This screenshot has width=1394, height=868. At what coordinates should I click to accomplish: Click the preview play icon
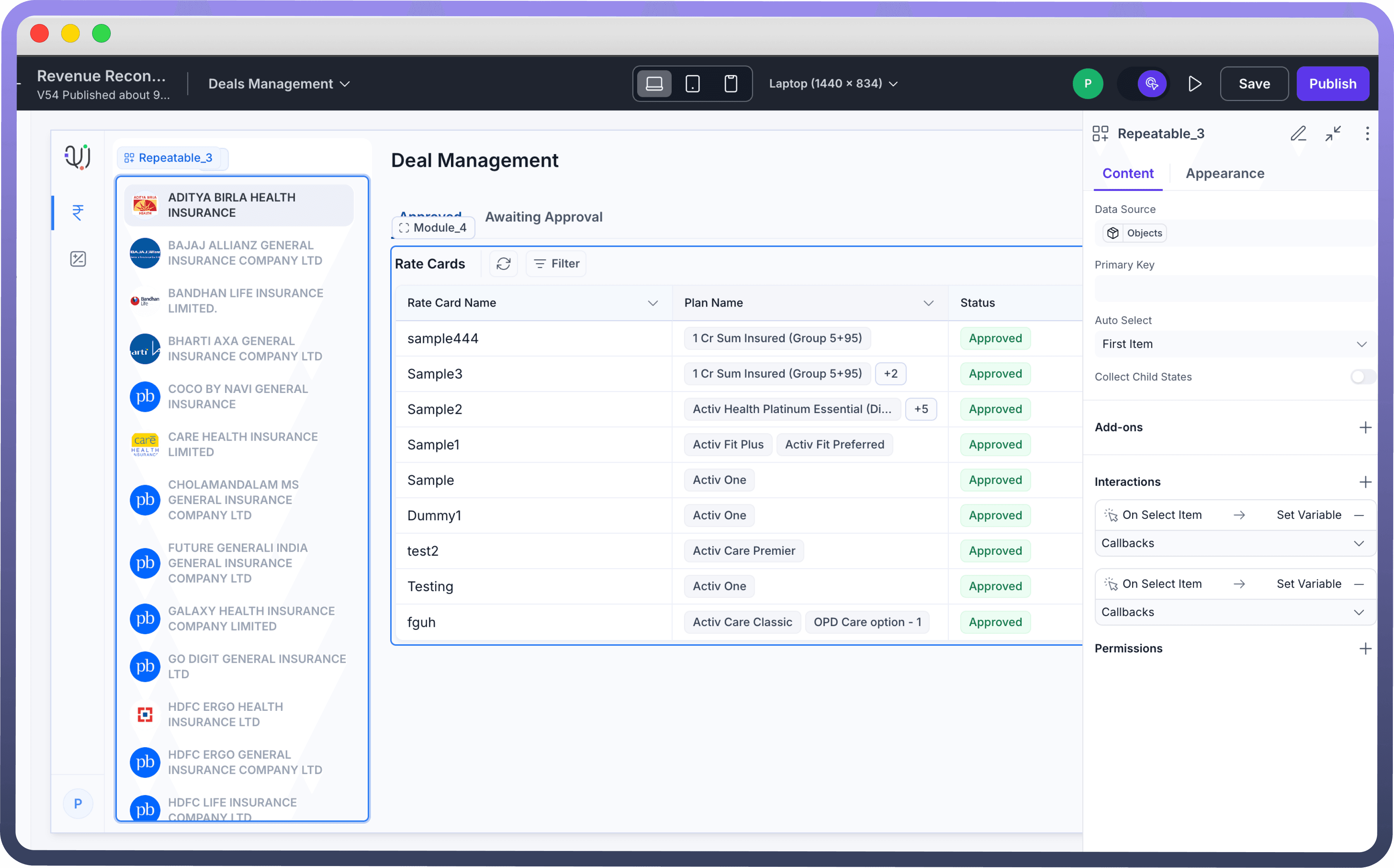[x=1195, y=84]
